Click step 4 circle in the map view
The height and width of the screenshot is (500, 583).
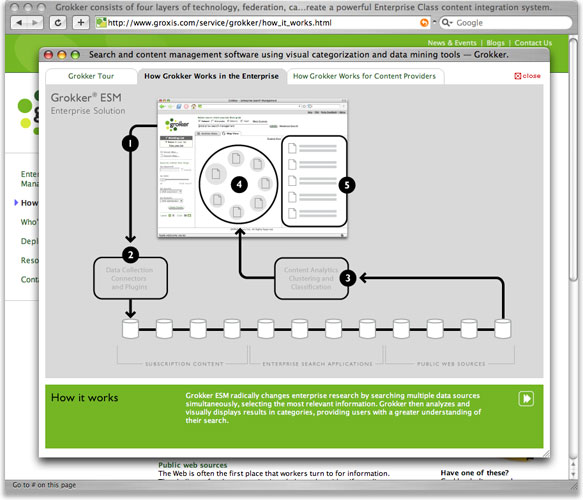[x=239, y=184]
